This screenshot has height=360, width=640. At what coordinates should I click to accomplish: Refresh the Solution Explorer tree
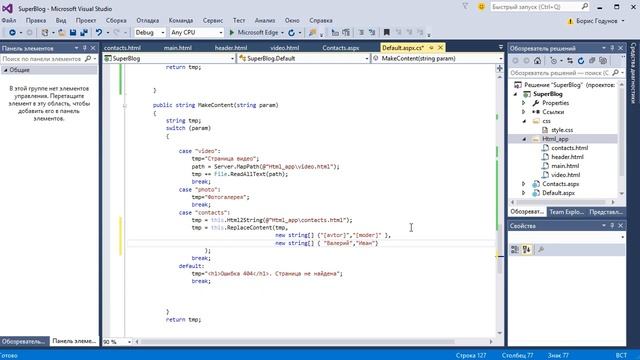tap(581, 61)
